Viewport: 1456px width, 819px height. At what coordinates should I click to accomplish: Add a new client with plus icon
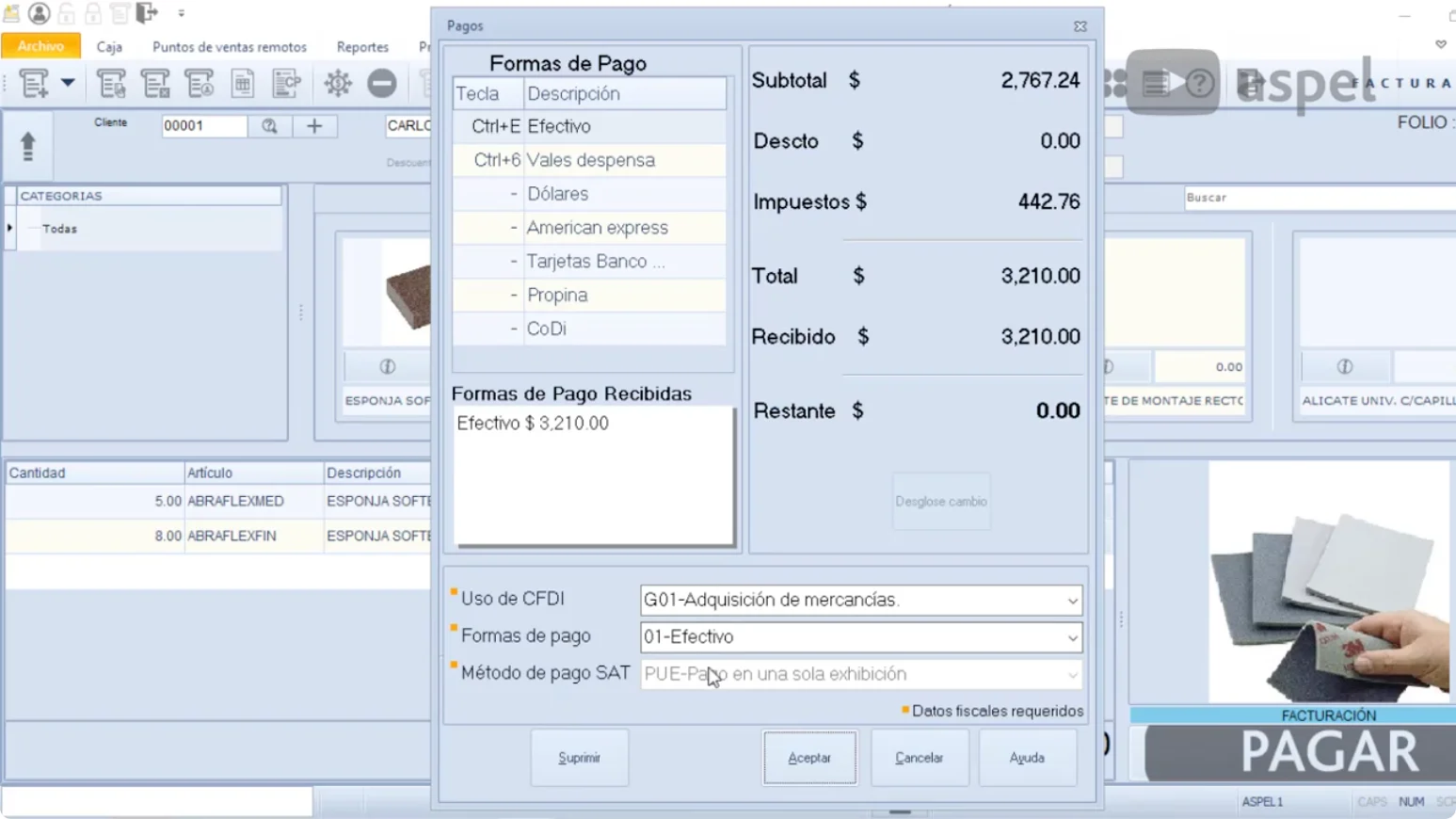click(314, 126)
